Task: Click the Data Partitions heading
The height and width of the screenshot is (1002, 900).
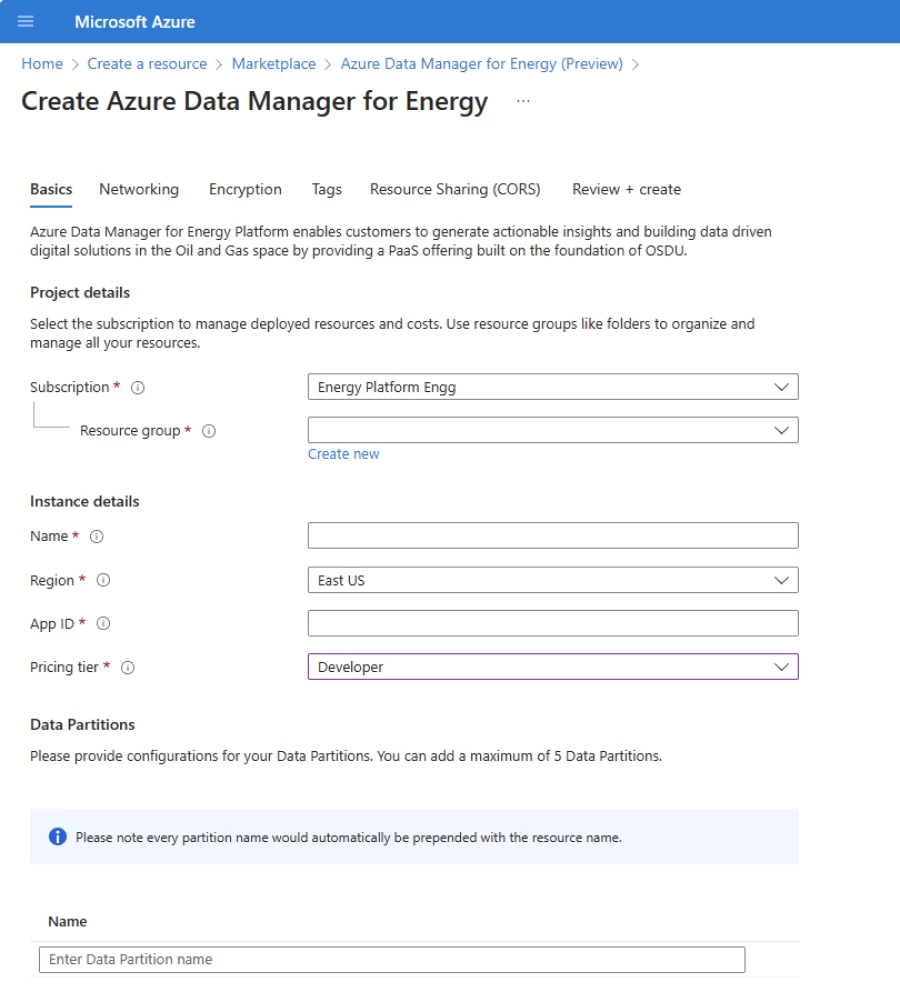Action: pos(82,725)
